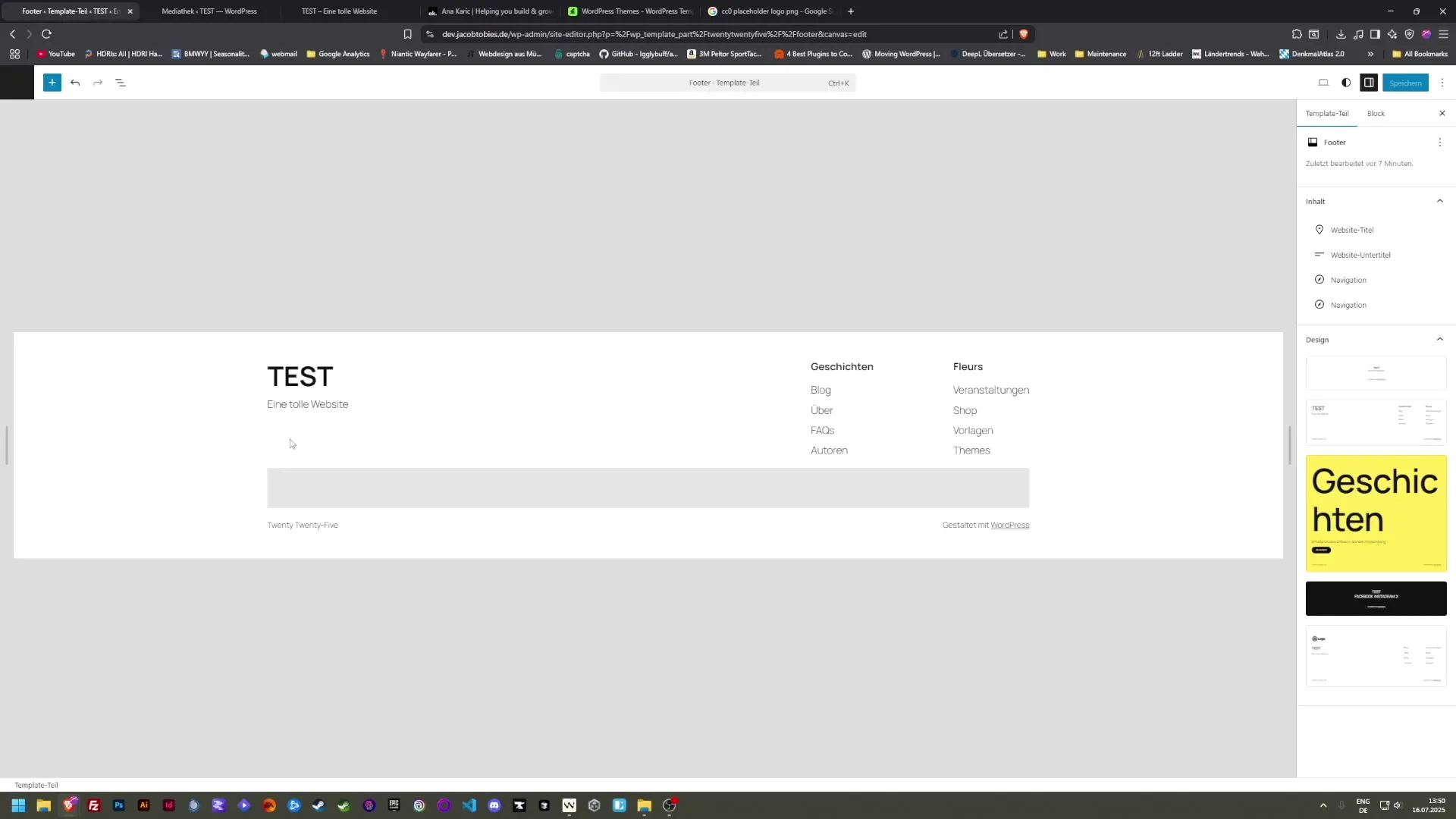Select Website-Untertitel in the Inhalt list

coord(1360,255)
